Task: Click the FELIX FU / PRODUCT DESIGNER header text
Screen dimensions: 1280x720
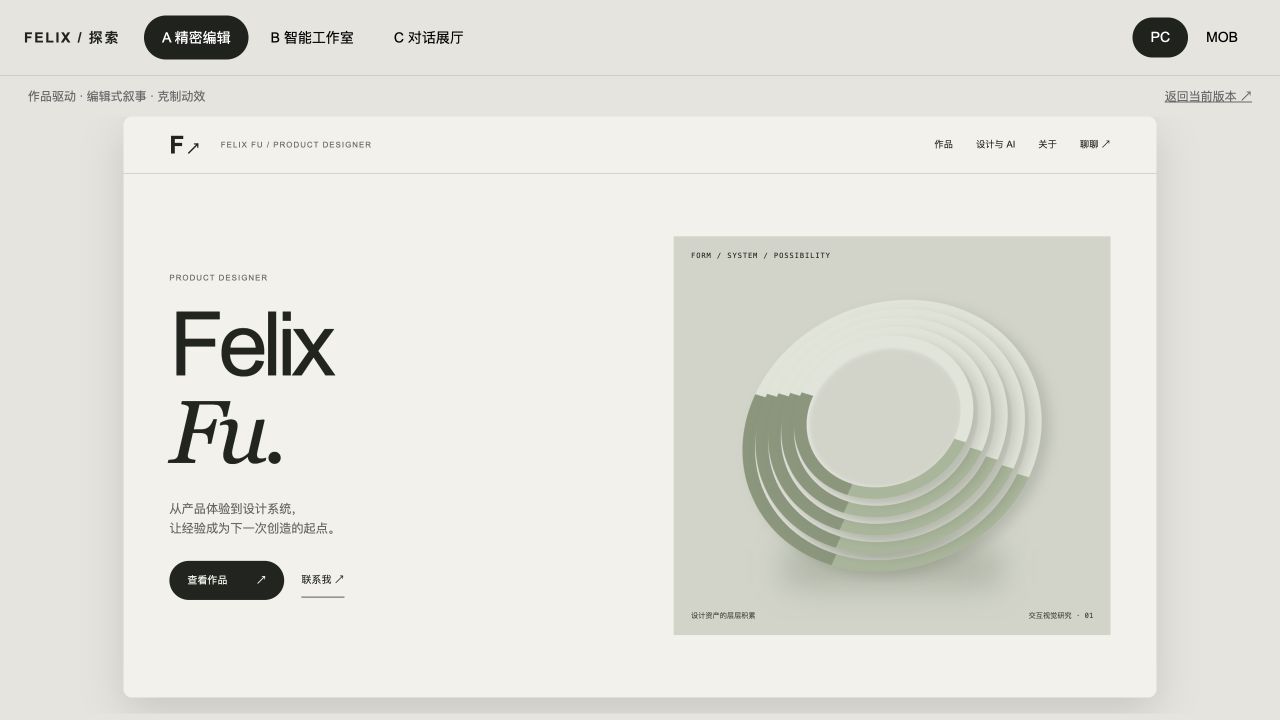Action: pyautogui.click(x=296, y=145)
